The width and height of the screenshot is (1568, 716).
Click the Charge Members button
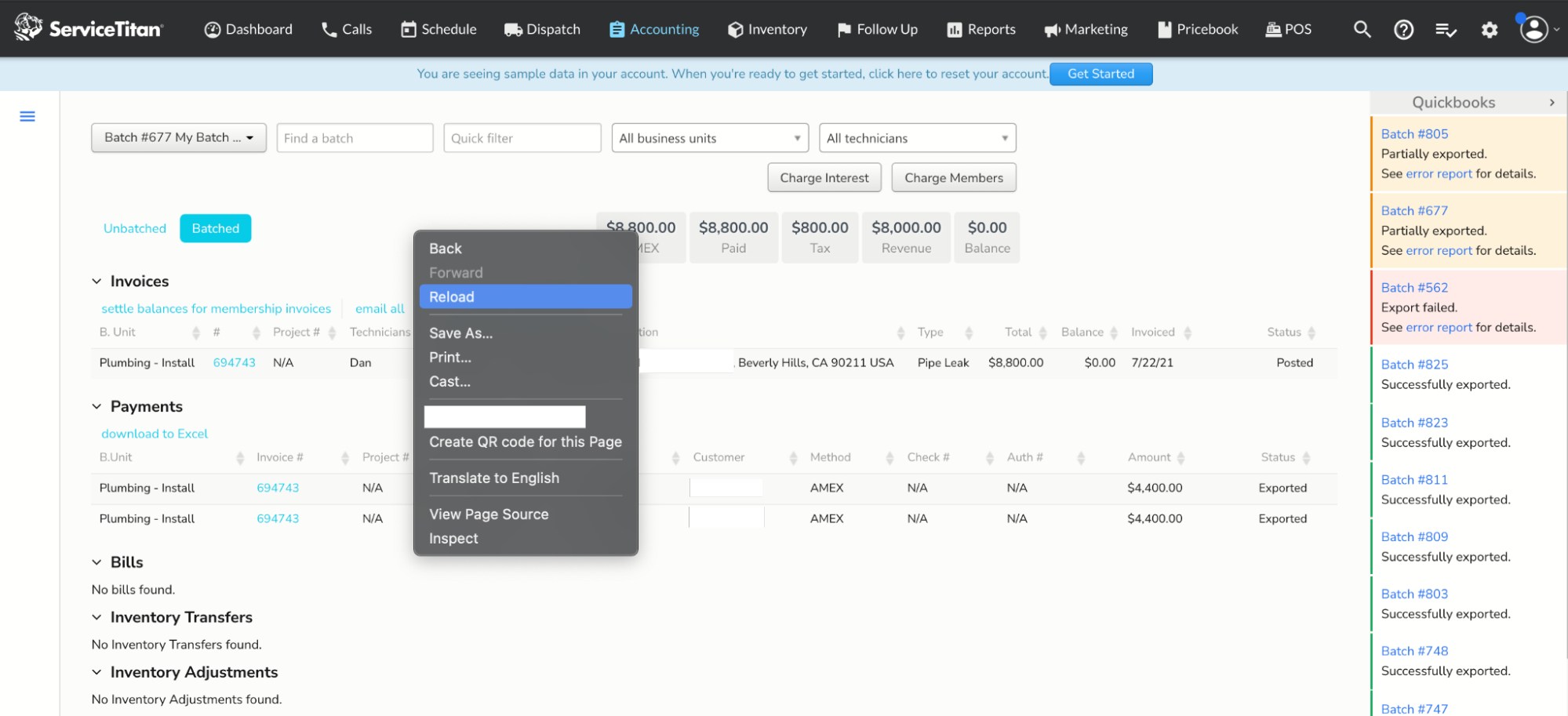954,177
